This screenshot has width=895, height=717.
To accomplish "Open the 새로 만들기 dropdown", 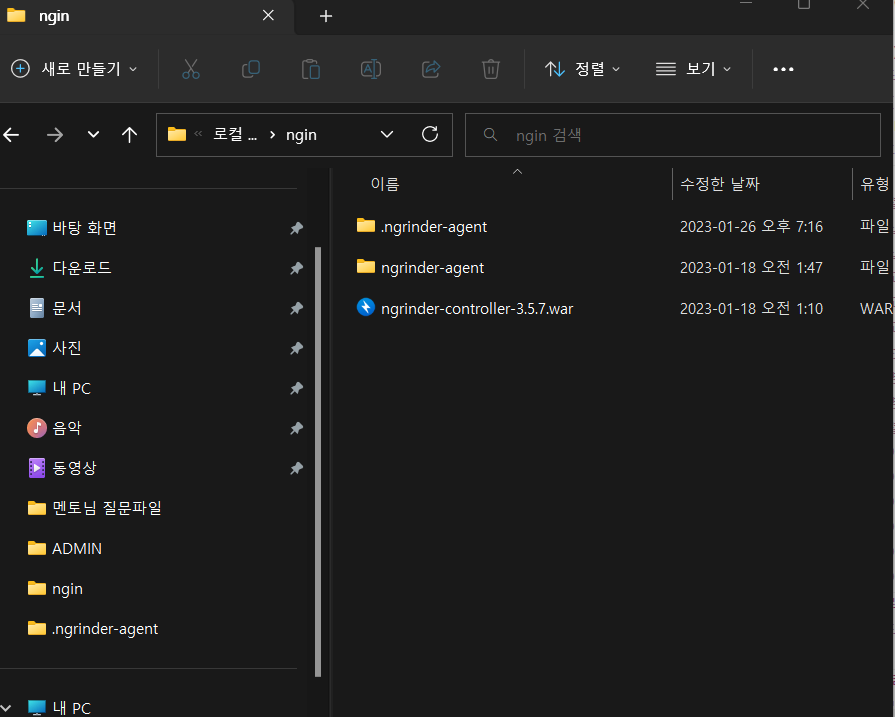I will pos(75,69).
